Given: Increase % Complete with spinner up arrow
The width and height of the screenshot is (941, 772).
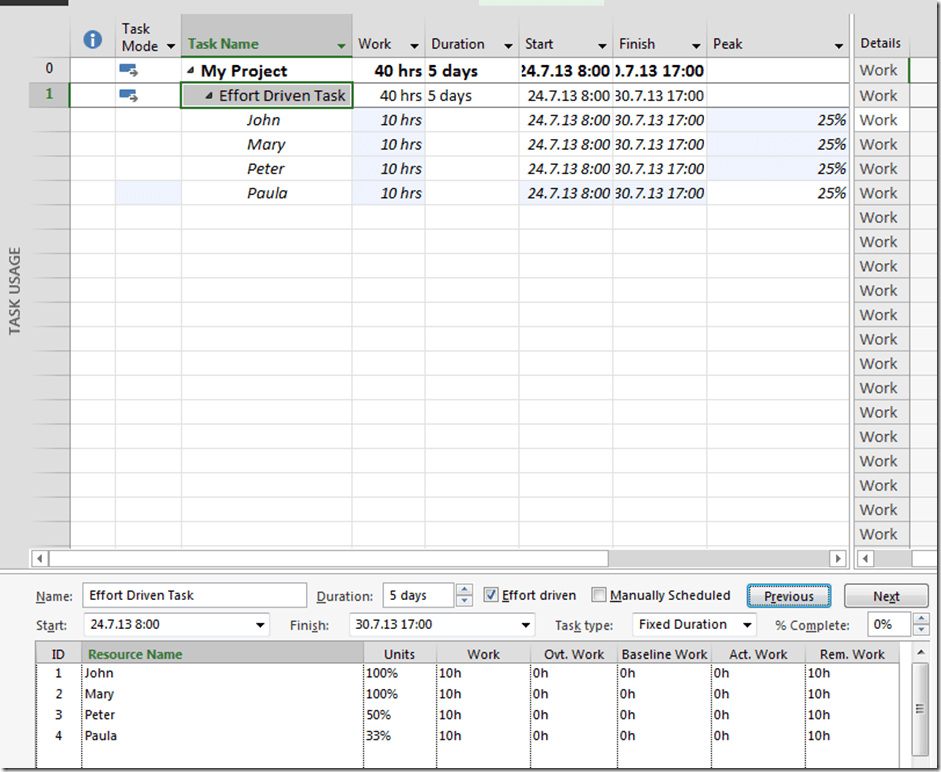Looking at the screenshot, I should click(920, 619).
